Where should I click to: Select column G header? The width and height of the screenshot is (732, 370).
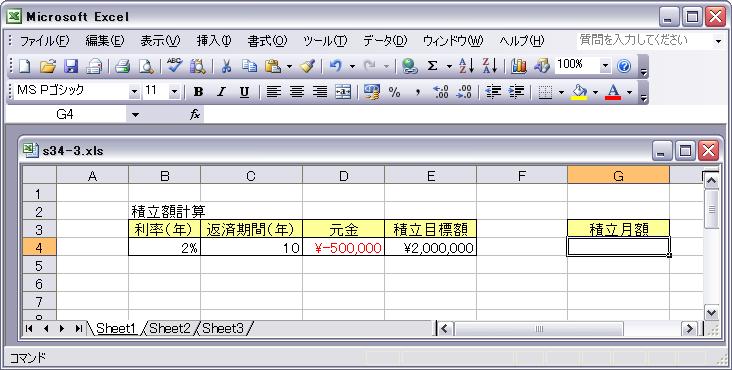619,176
